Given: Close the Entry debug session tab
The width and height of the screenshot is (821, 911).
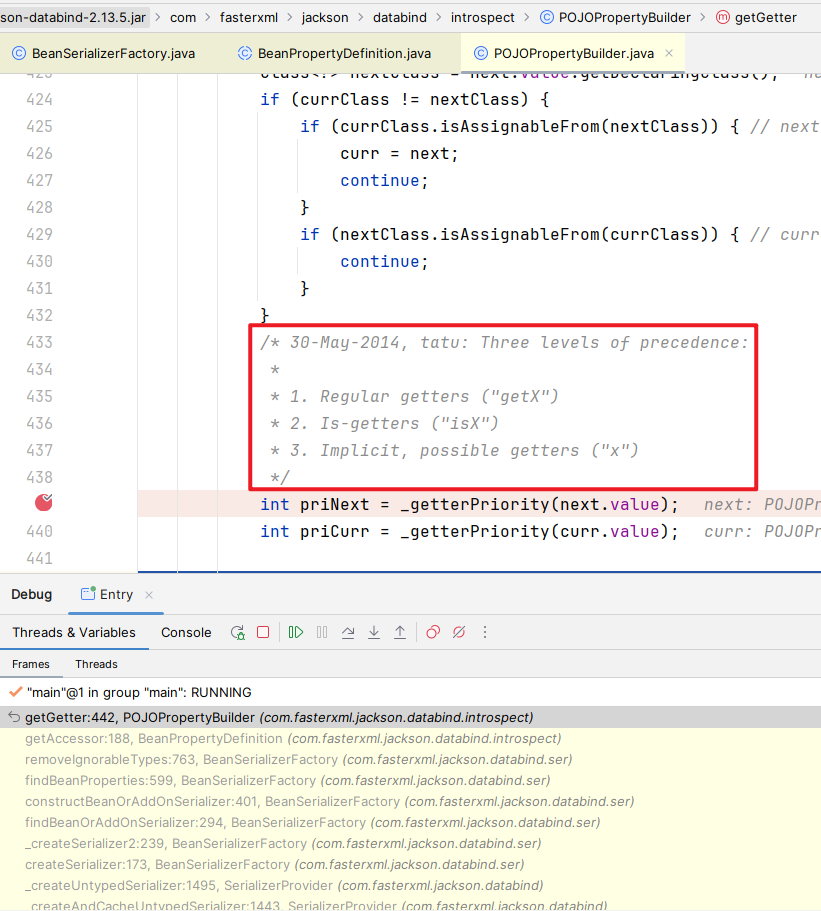Looking at the screenshot, I should tap(149, 595).
